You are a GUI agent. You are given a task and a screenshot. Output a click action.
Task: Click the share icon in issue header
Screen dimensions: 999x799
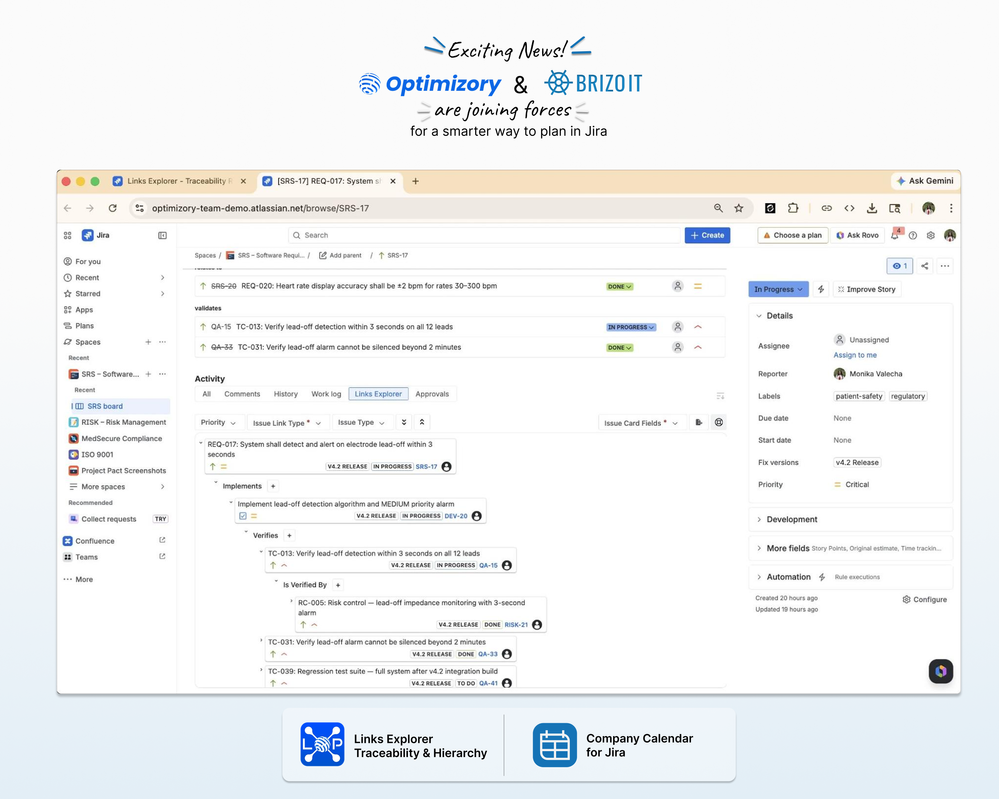(x=924, y=266)
